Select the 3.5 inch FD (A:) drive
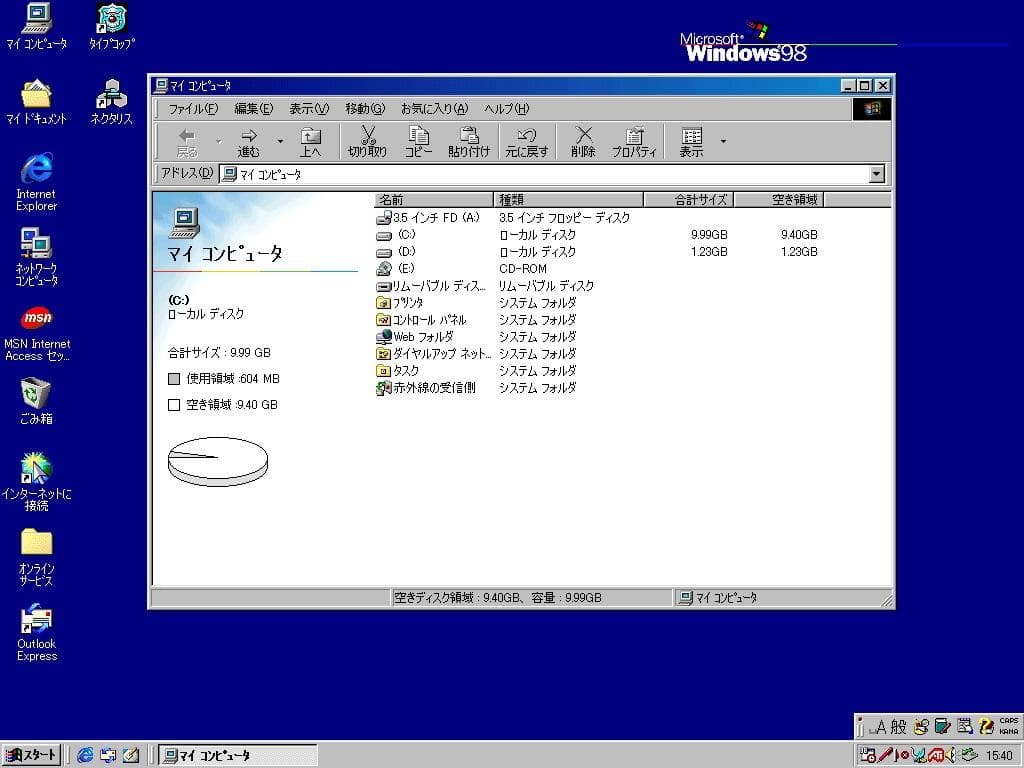 [430, 217]
